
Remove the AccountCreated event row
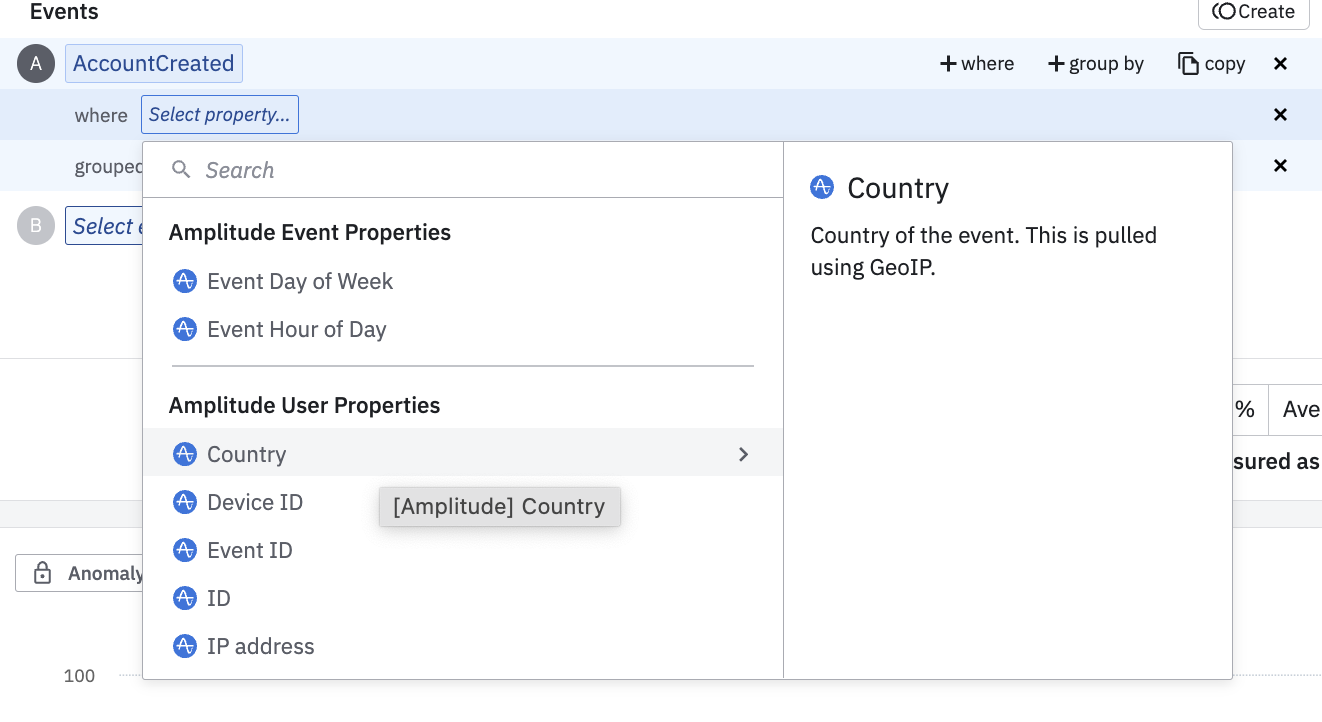point(1280,64)
